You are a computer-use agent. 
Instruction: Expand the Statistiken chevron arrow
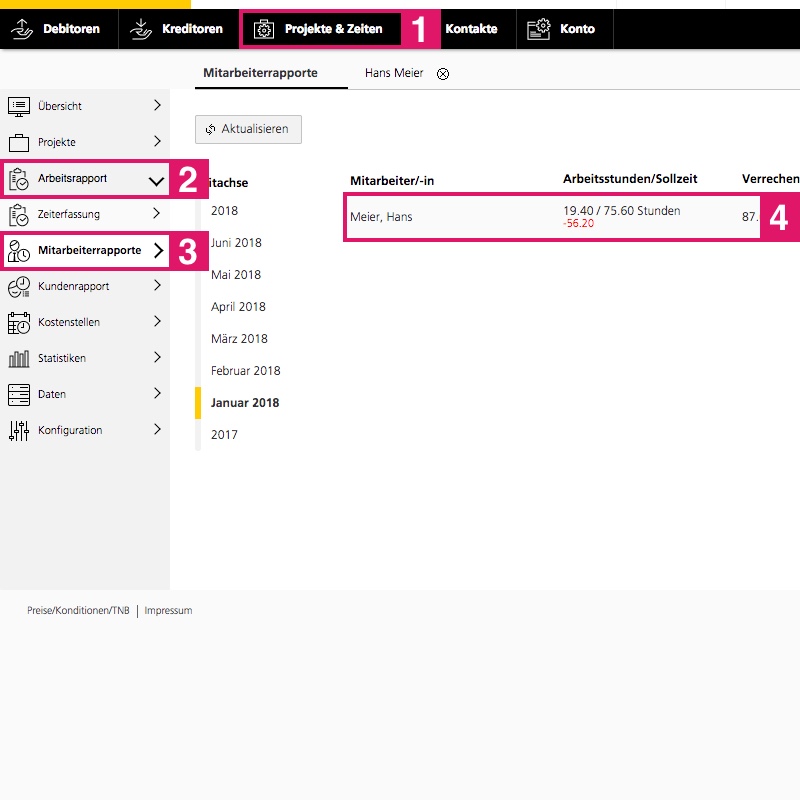[157, 358]
